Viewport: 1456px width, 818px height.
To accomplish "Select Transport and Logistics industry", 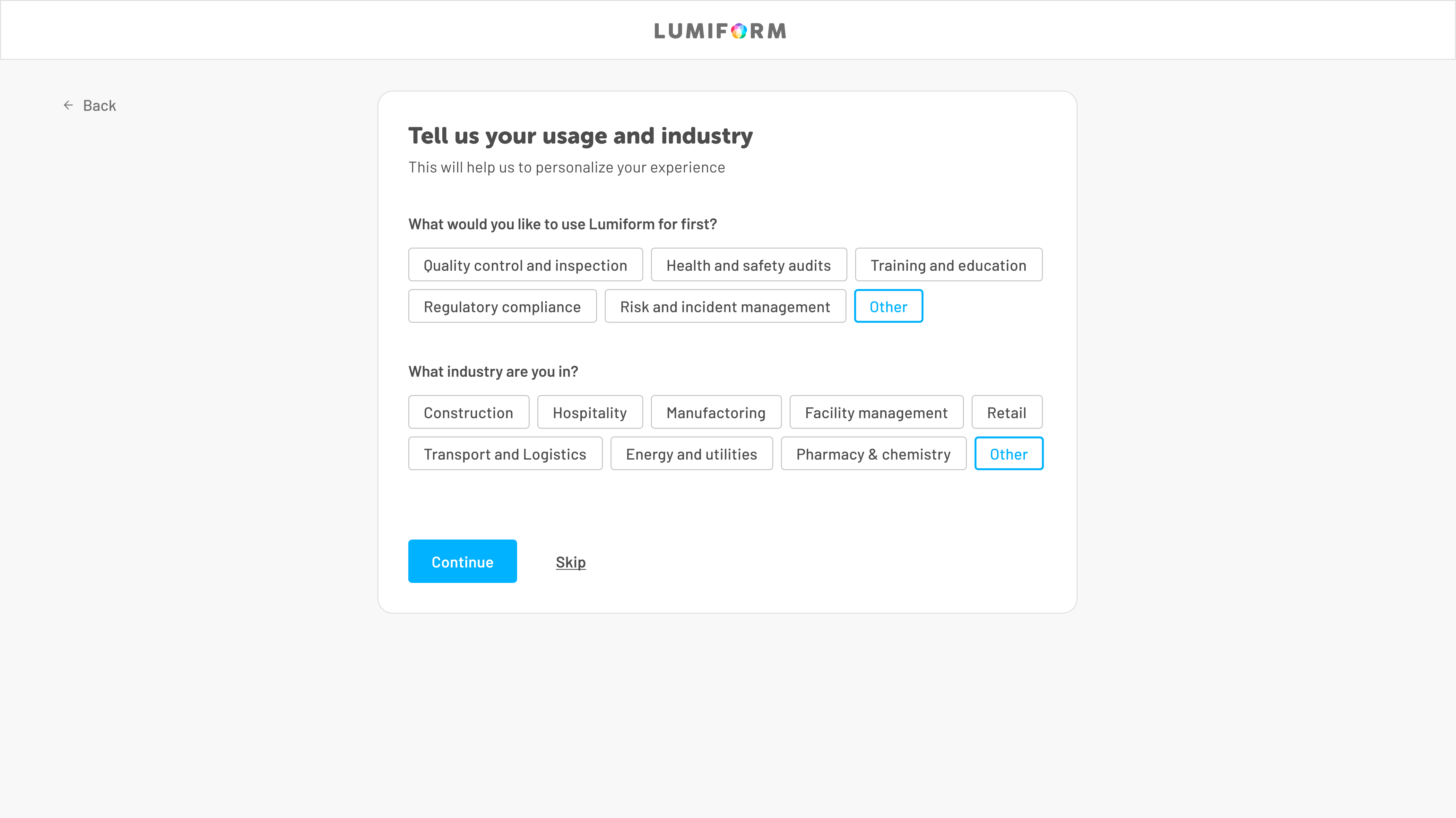I will 505,453.
